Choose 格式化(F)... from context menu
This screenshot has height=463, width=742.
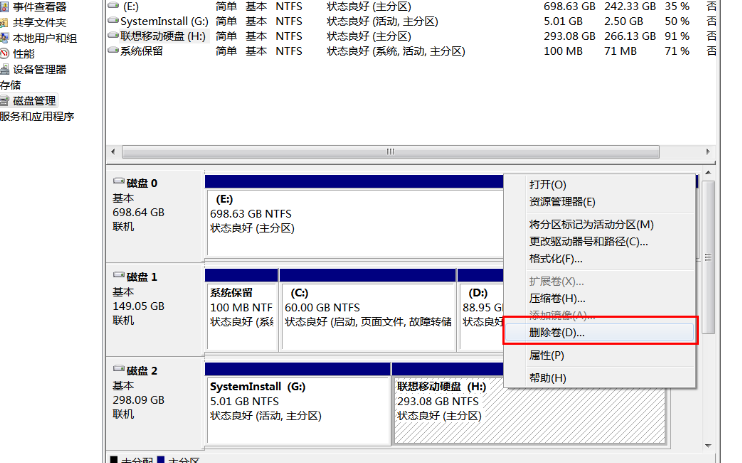coord(600,258)
